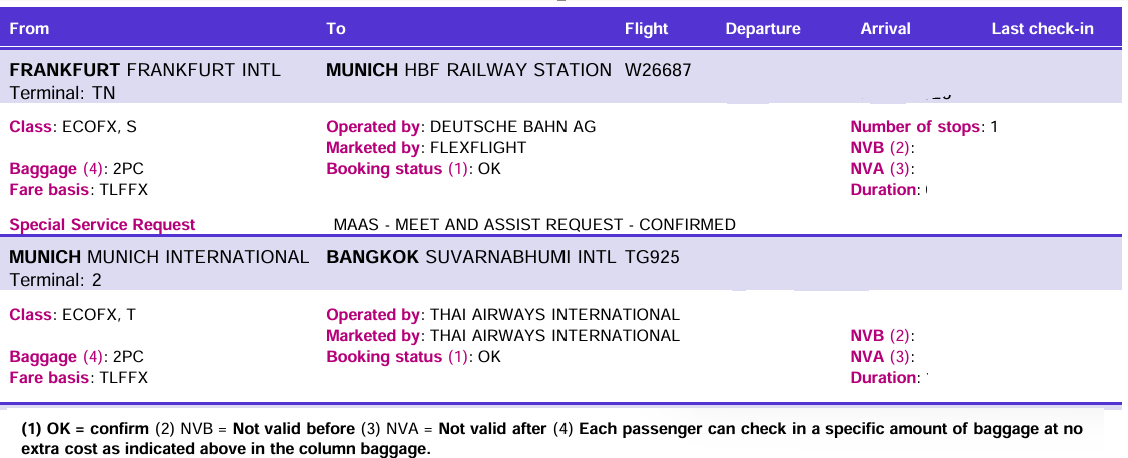Click MUNICH INTERNATIONAL origin text
This screenshot has height=458, width=1128.
click(x=159, y=257)
